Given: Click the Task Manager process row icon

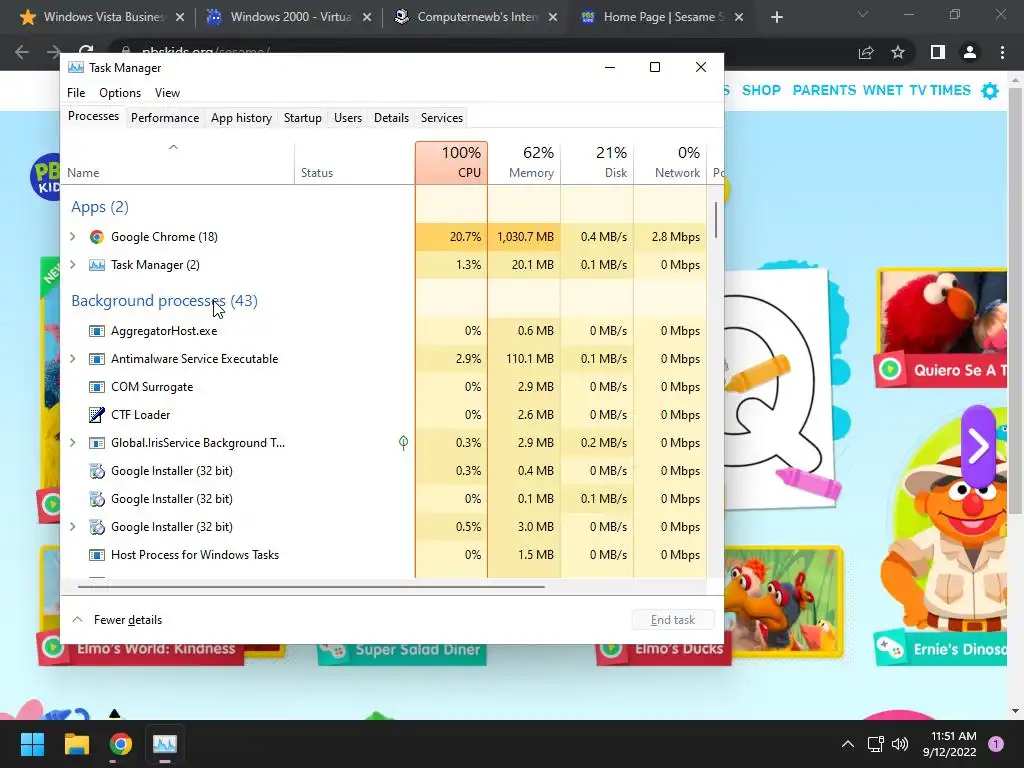Looking at the screenshot, I should coord(97,265).
